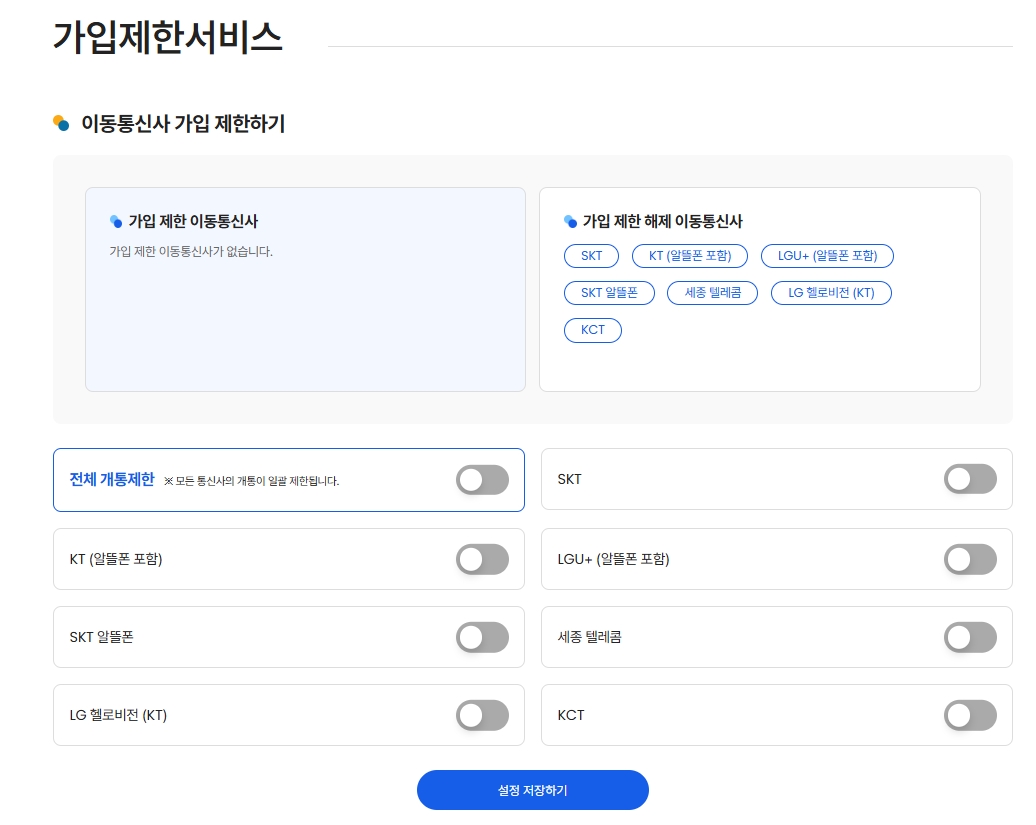Select the KCT chip
The height and width of the screenshot is (825, 1036).
coord(592,330)
